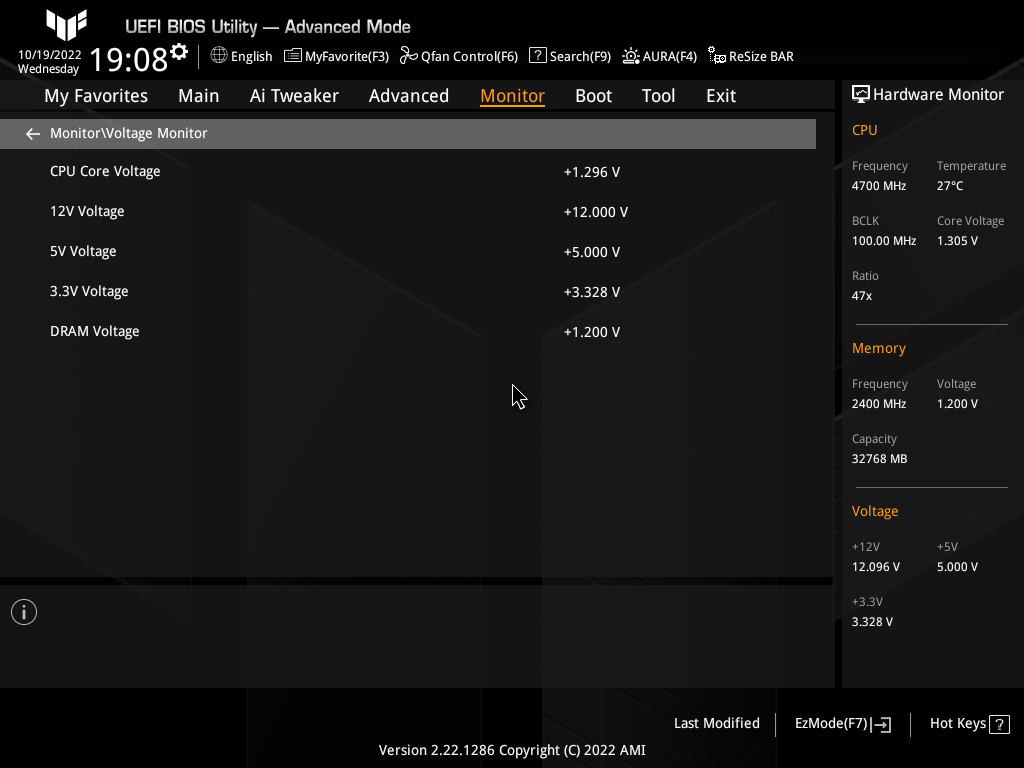Open Qfan Control from the top toolbar
This screenshot has width=1024, height=768.
click(458, 56)
